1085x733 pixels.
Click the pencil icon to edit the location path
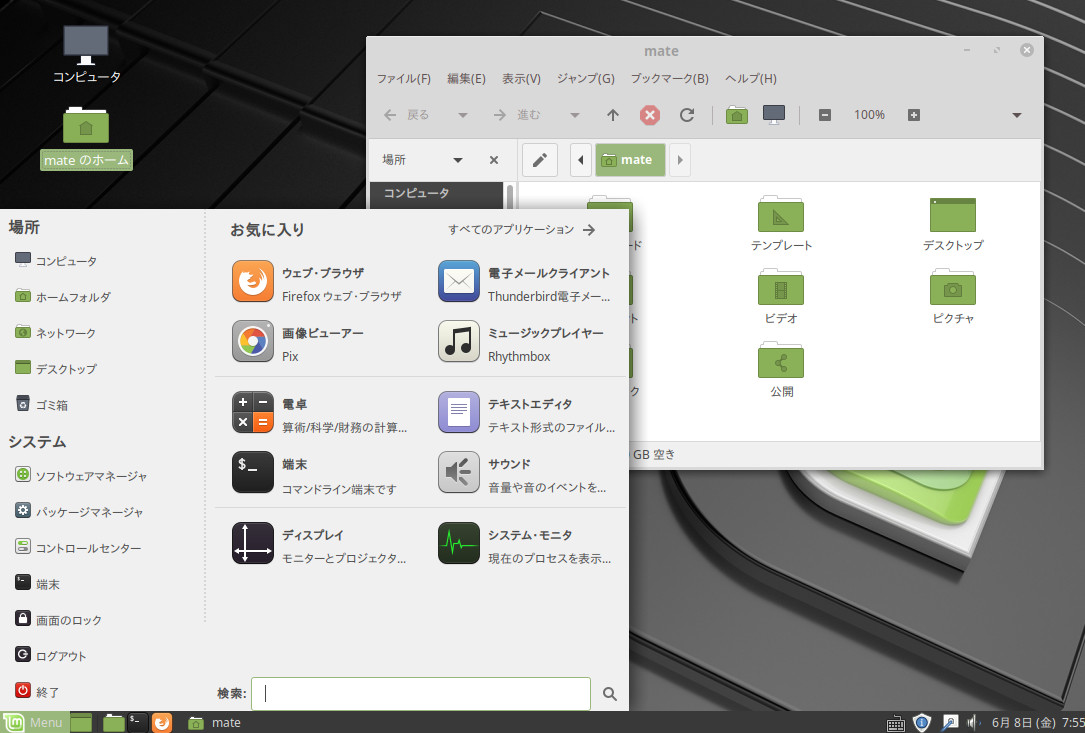click(539, 159)
